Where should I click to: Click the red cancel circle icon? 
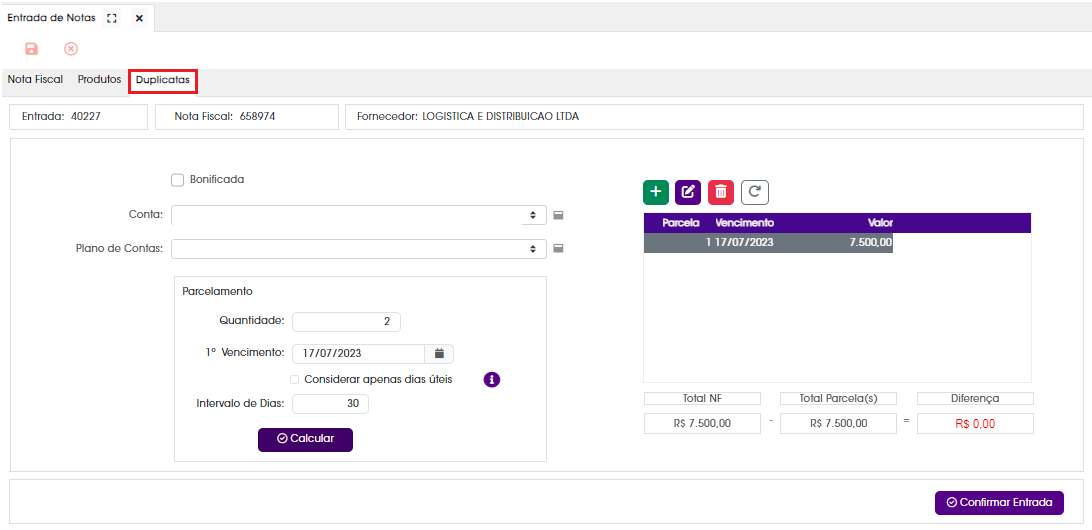70,49
